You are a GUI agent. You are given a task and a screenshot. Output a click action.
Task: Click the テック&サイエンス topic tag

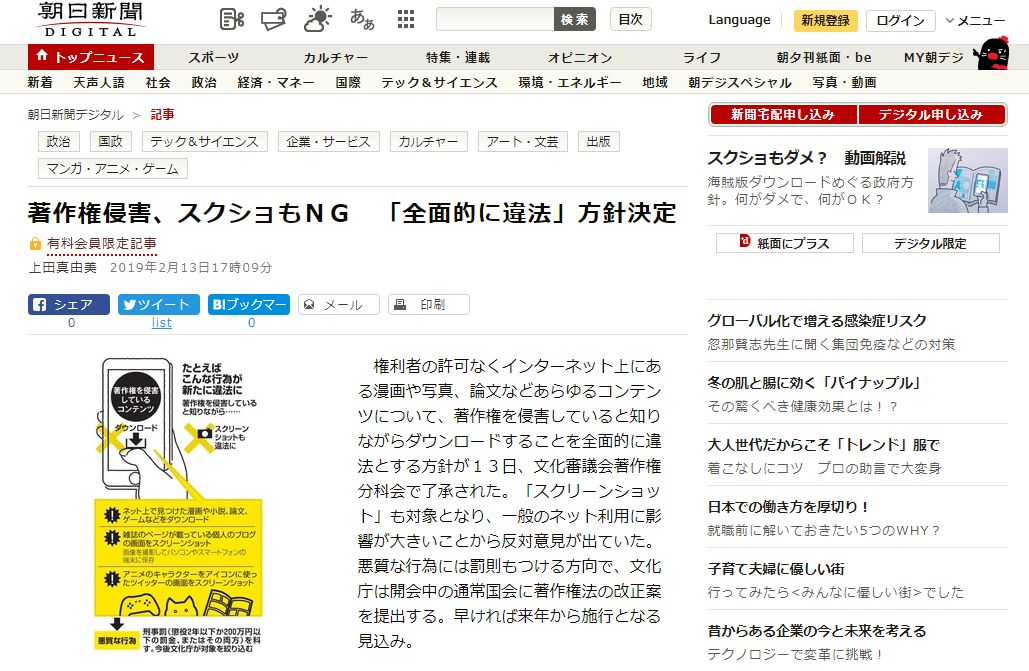[x=205, y=141]
